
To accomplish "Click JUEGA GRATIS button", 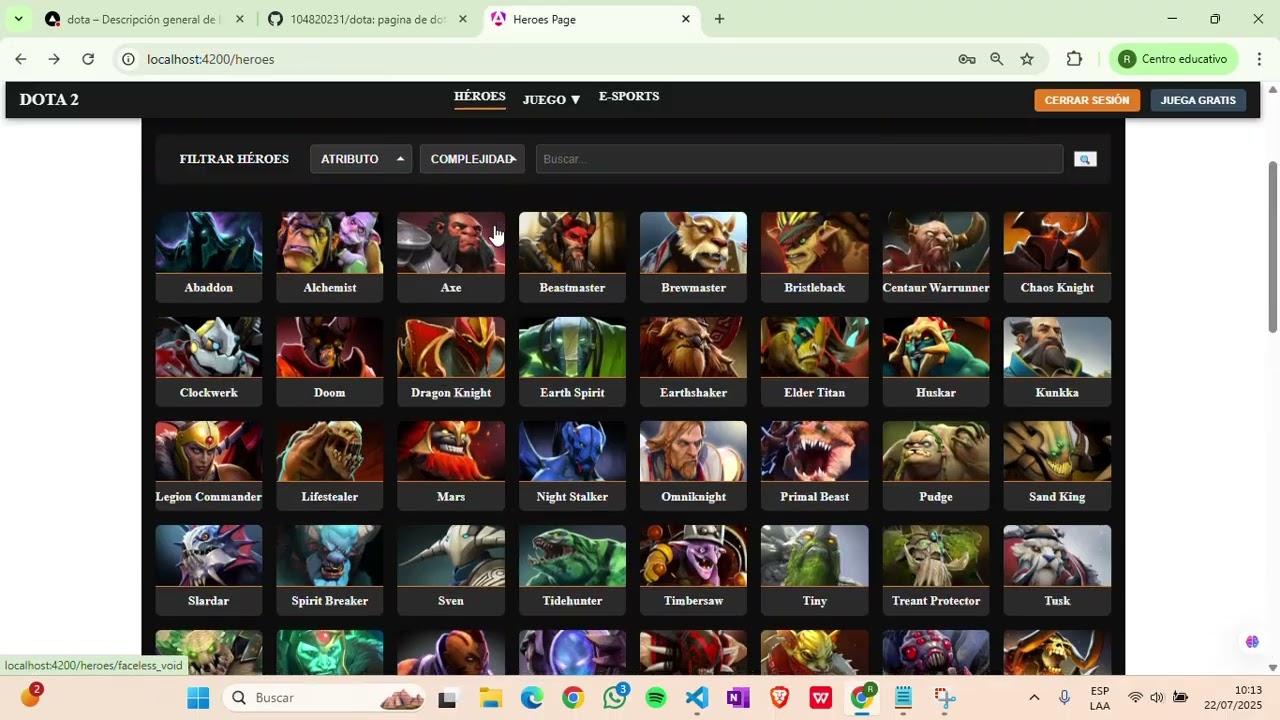I will click(x=1198, y=100).
